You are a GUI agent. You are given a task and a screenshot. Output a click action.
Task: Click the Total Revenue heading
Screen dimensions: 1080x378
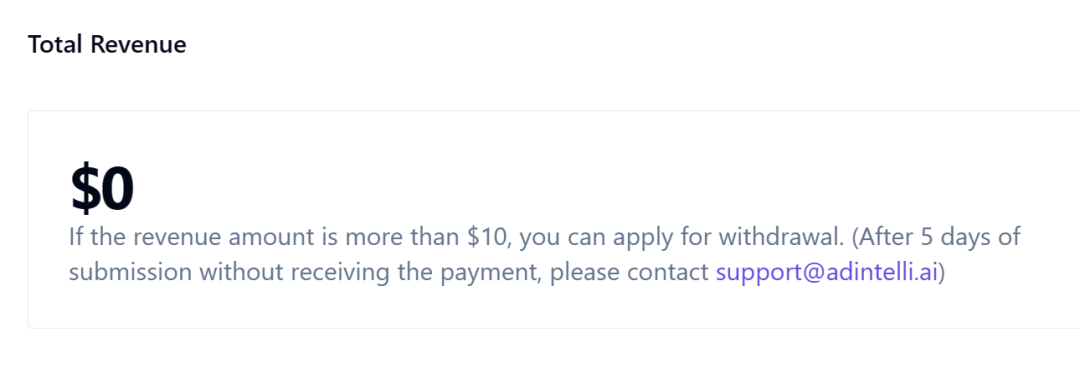[107, 45]
